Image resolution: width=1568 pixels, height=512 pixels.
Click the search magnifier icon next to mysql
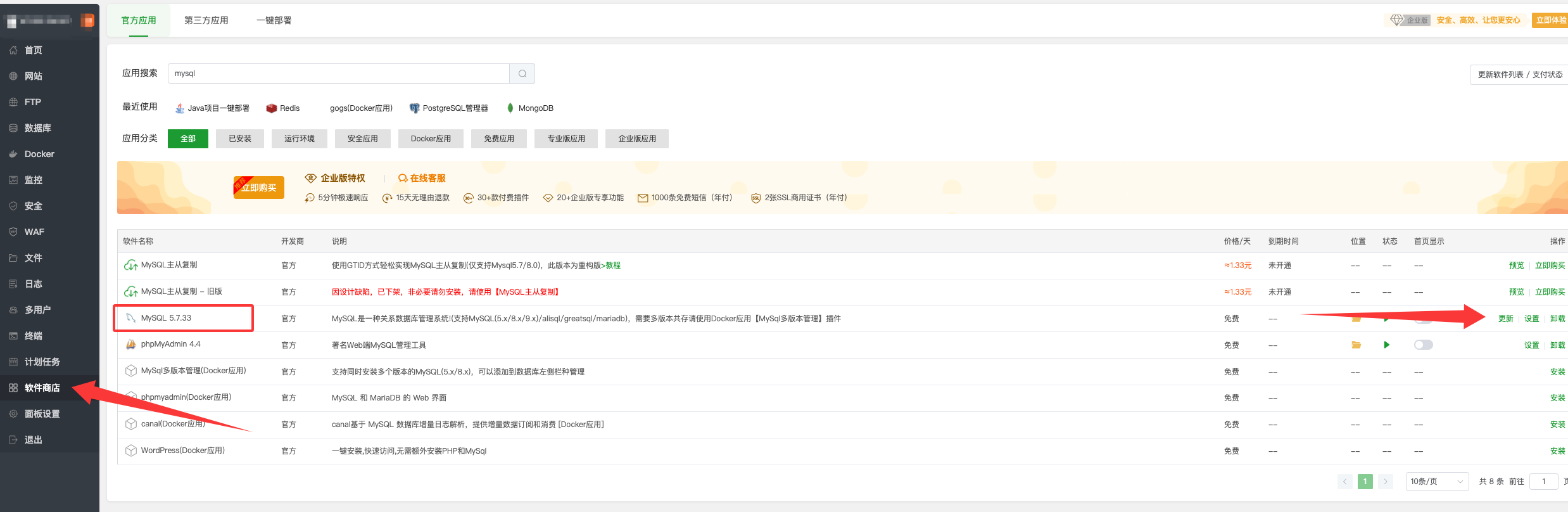click(522, 74)
